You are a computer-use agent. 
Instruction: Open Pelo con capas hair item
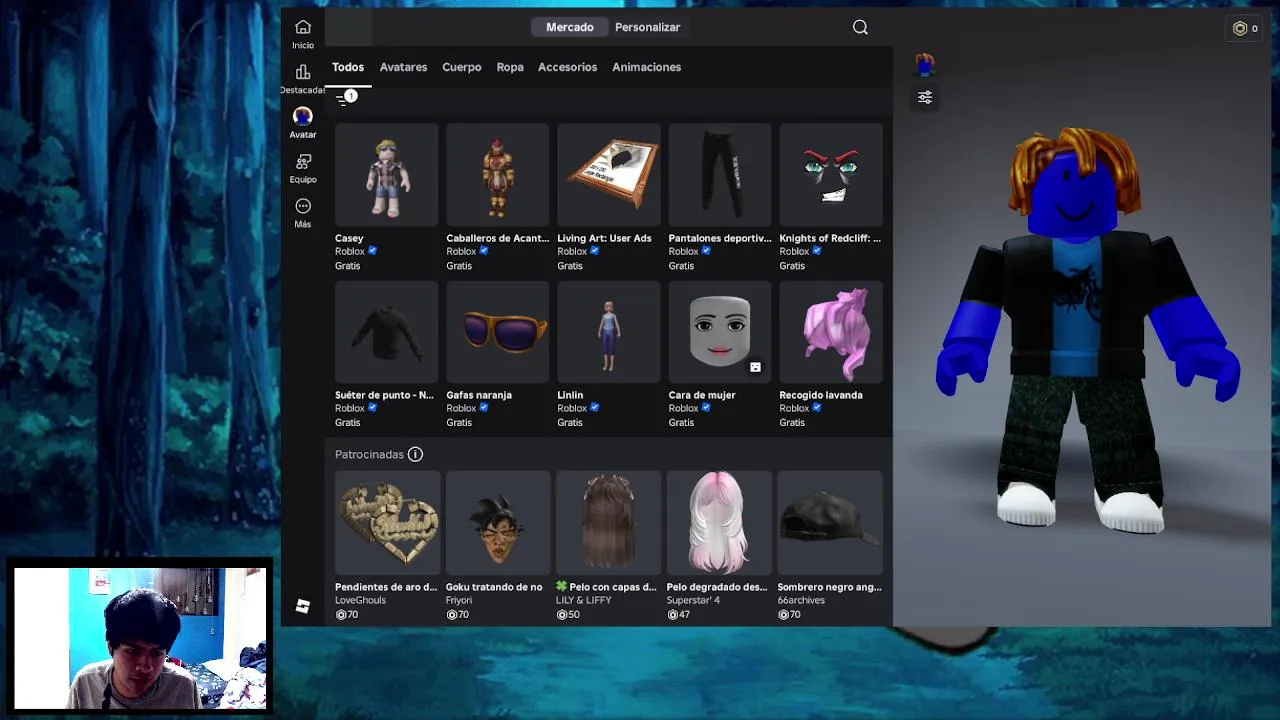(x=609, y=523)
